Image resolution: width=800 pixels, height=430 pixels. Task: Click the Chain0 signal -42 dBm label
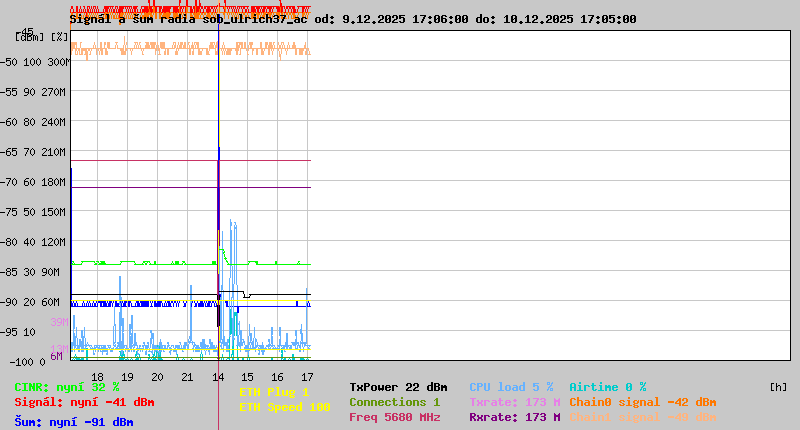[x=642, y=402]
